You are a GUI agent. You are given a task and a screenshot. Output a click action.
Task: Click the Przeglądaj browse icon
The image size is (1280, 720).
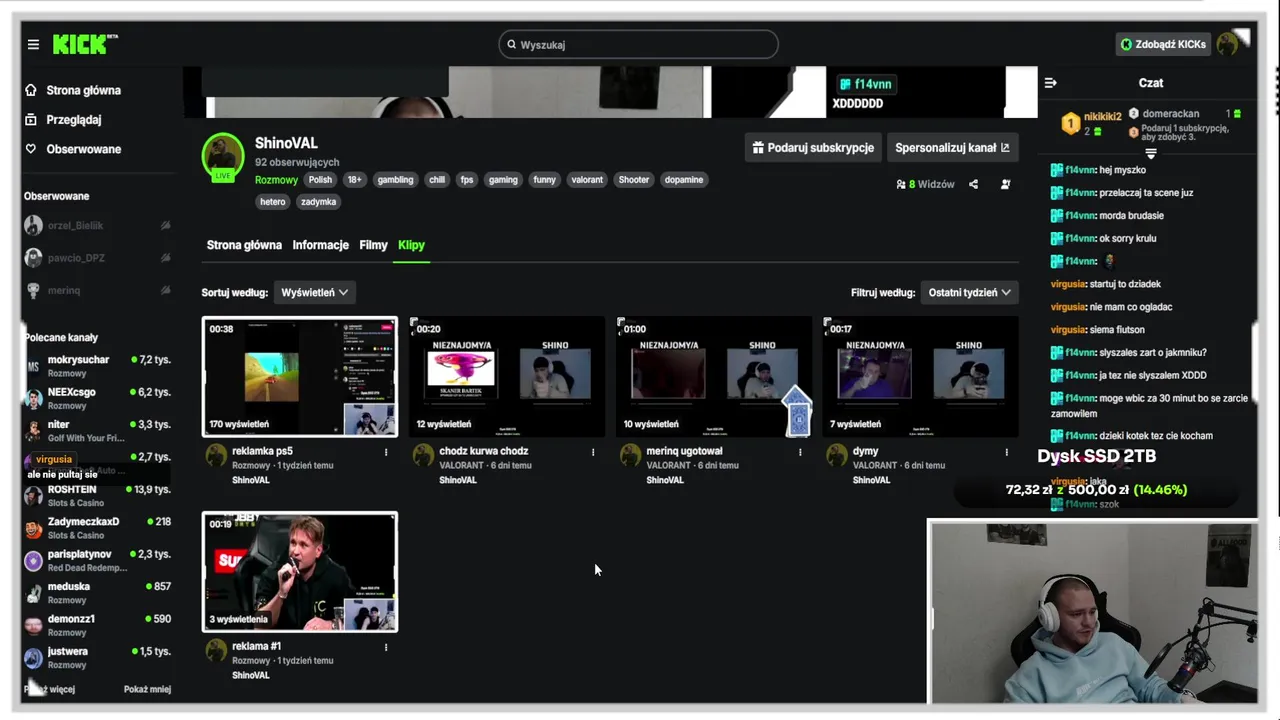pos(32,119)
